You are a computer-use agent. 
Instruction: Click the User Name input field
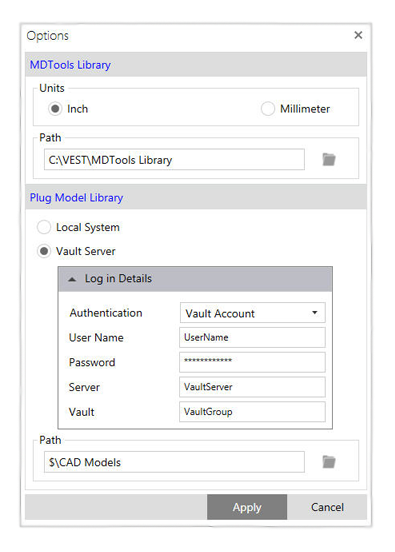pyautogui.click(x=252, y=337)
